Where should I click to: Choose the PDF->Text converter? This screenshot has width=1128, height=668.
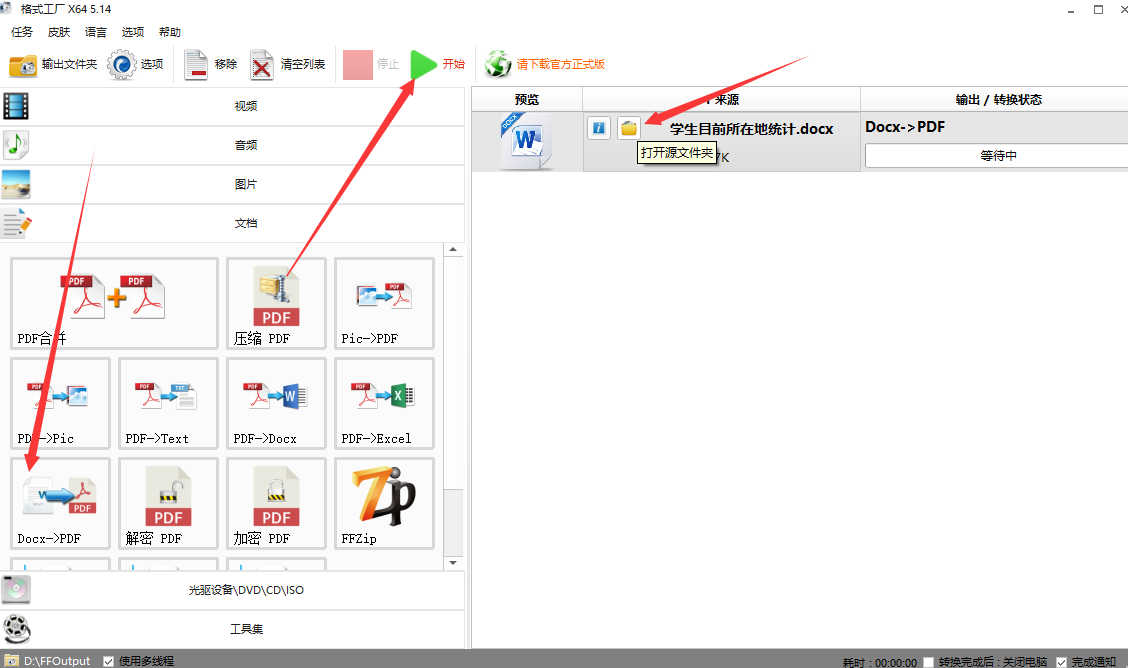coord(168,403)
